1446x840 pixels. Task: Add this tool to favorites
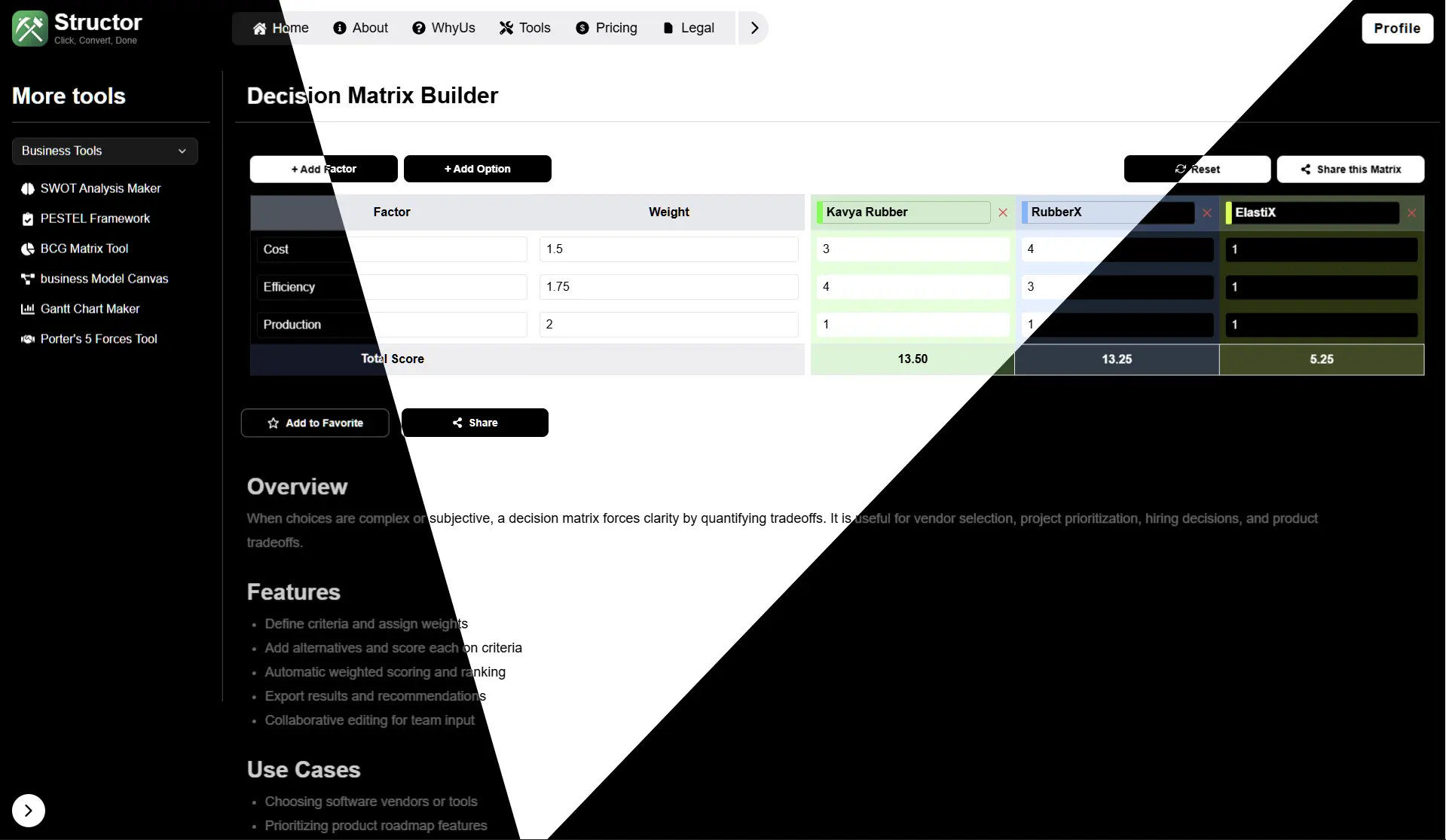tap(315, 423)
